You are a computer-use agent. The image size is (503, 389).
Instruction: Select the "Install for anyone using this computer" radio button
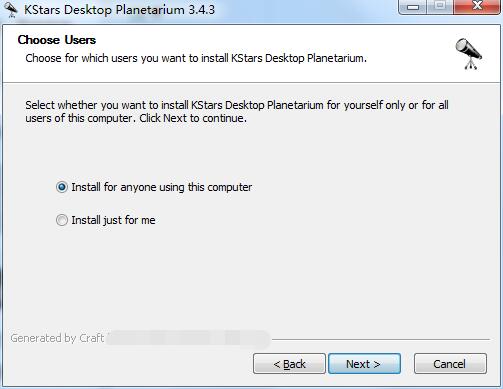click(x=62, y=187)
